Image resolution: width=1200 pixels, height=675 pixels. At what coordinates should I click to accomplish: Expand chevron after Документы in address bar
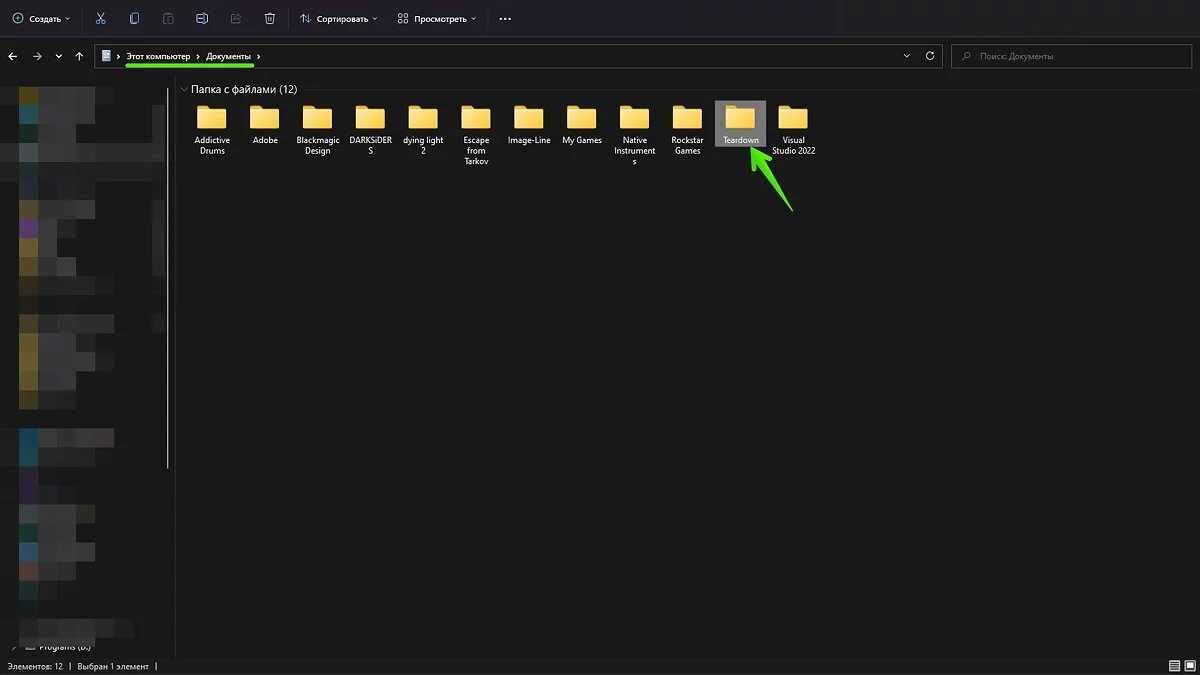[259, 57]
